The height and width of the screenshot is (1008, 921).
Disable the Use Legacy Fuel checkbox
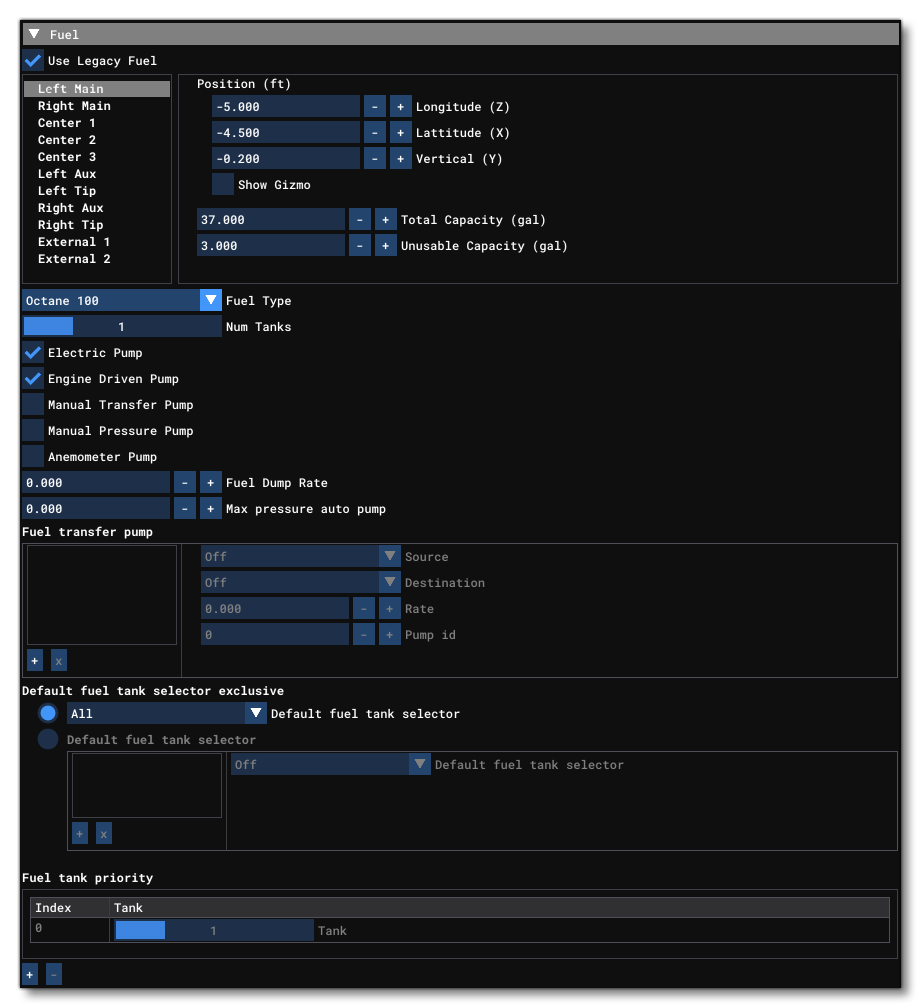coord(32,60)
